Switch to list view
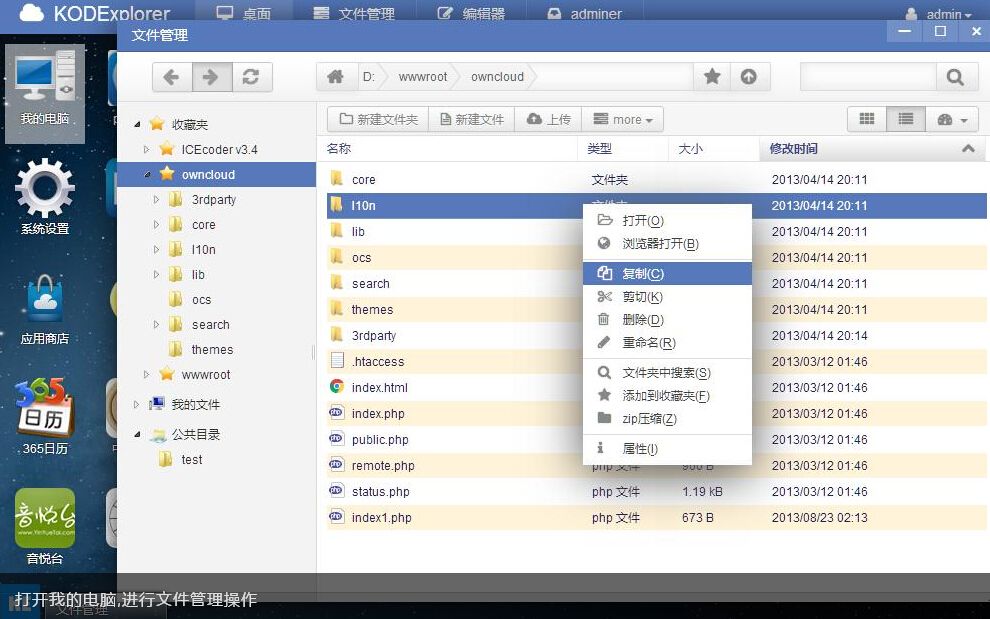Image resolution: width=990 pixels, height=619 pixels. pyautogui.click(x=905, y=118)
